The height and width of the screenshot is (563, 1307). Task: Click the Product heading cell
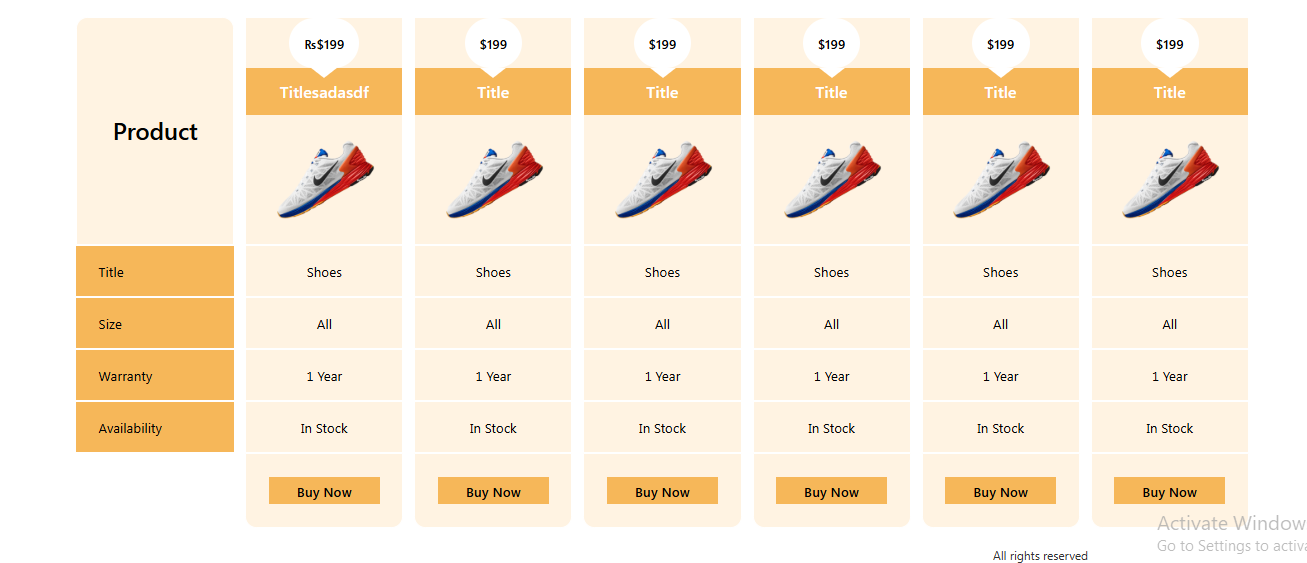coord(155,131)
